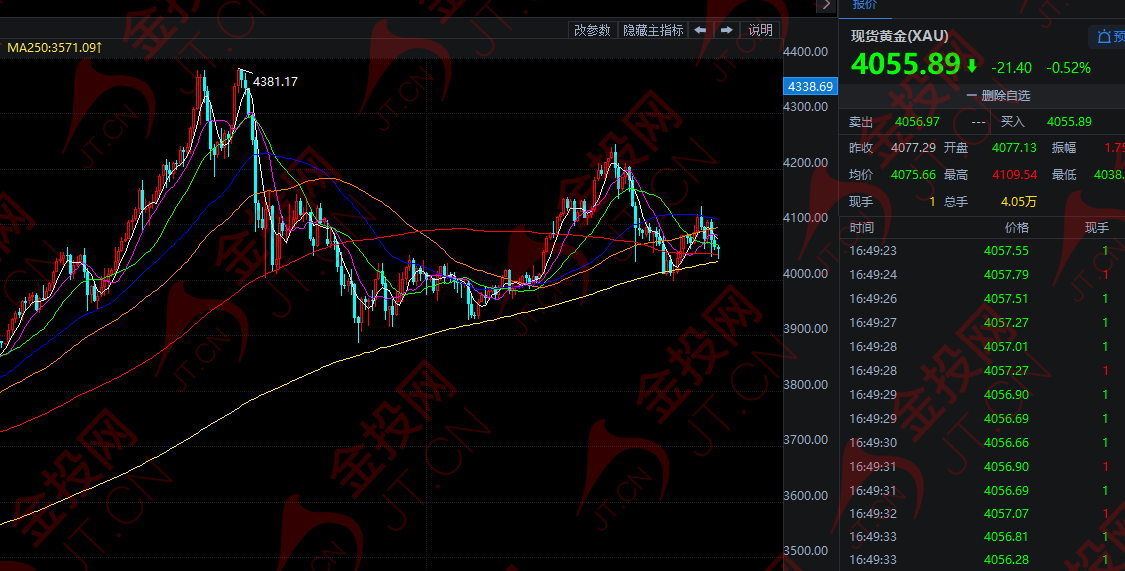
Task: Click the blue 4338.69 price axis marker
Action: (x=810, y=87)
